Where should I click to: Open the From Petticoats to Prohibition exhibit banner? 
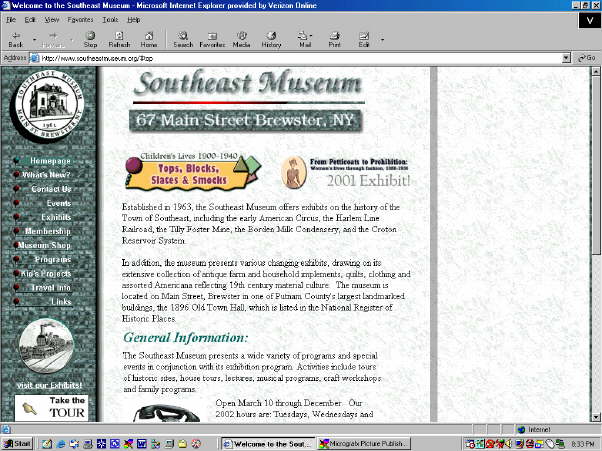(x=345, y=173)
